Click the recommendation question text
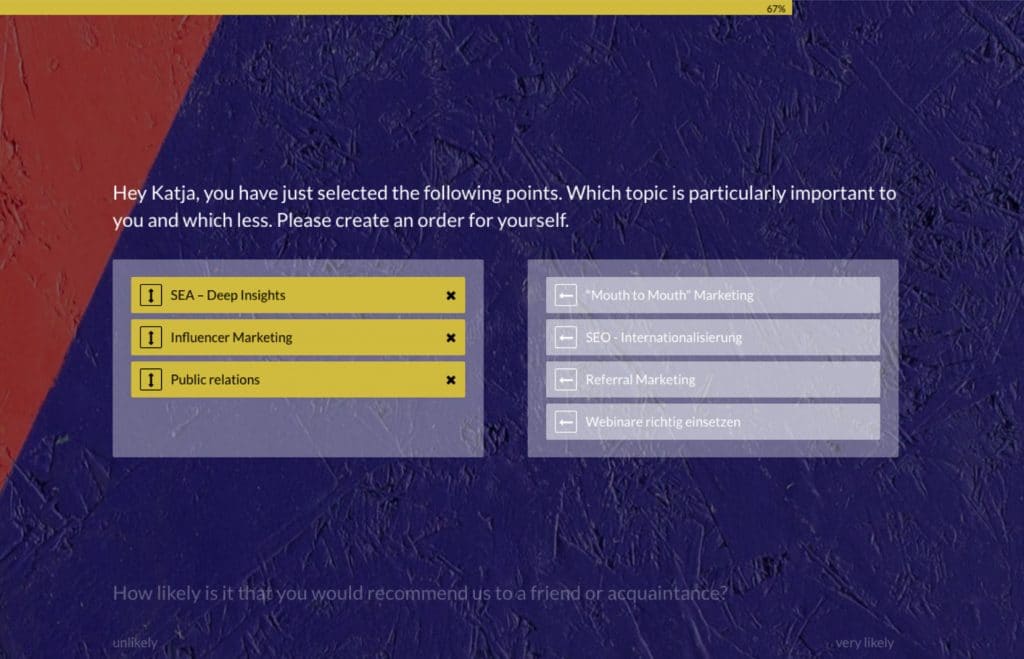This screenshot has width=1024, height=659. tap(418, 592)
